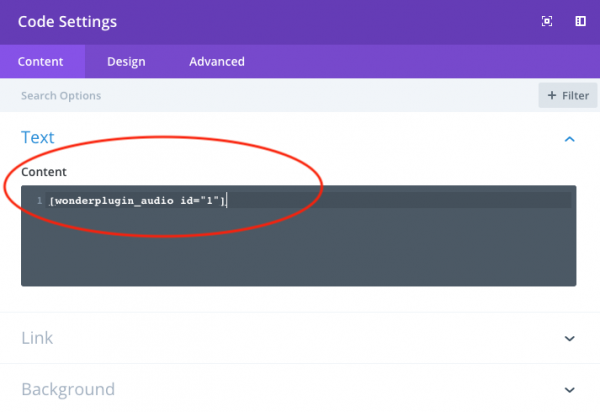Snap the modal to sidebar icon

579,21
